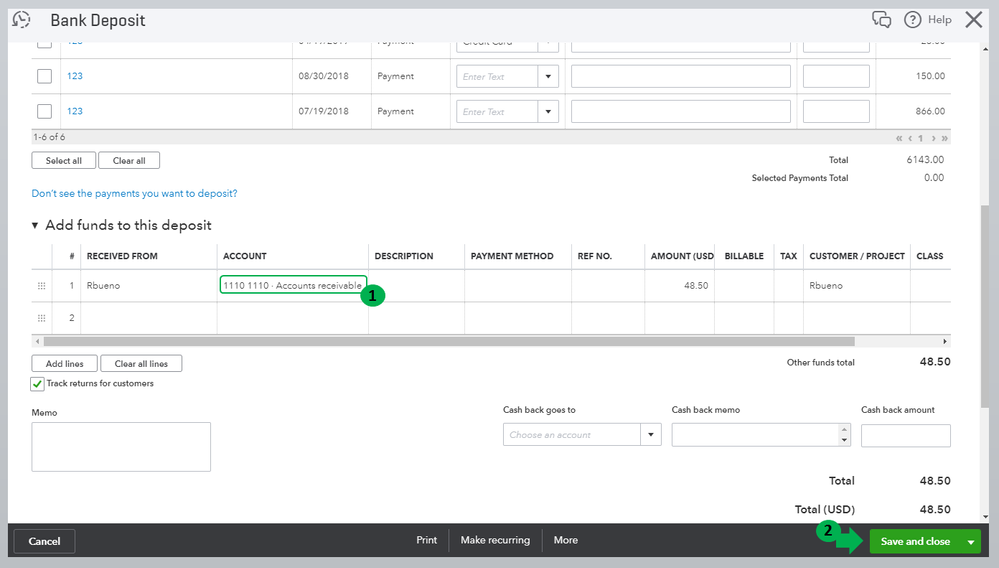Click the Payment Method column header

pos(512,256)
